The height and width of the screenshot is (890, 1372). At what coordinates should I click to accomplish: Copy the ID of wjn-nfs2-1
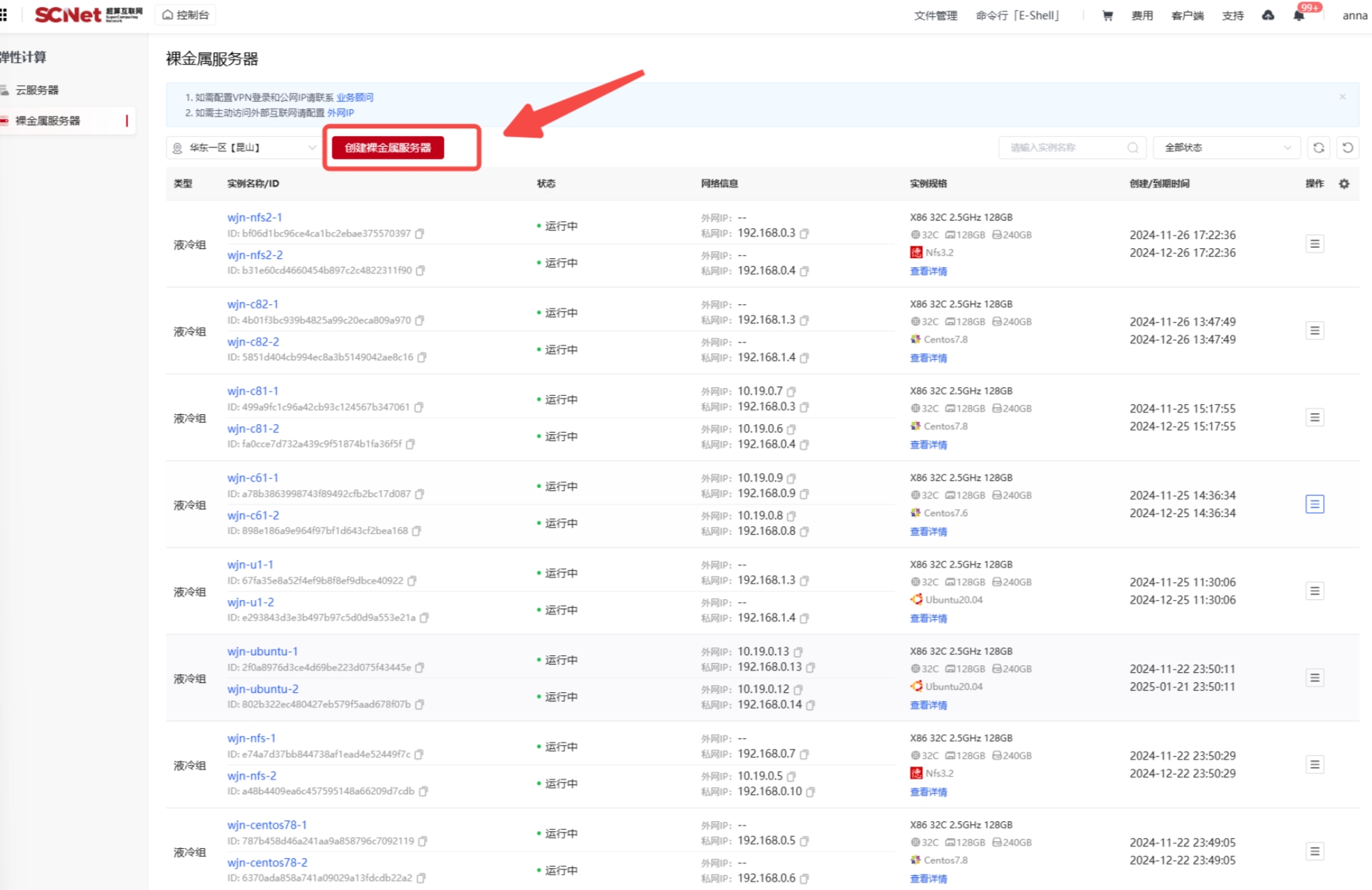(x=420, y=233)
